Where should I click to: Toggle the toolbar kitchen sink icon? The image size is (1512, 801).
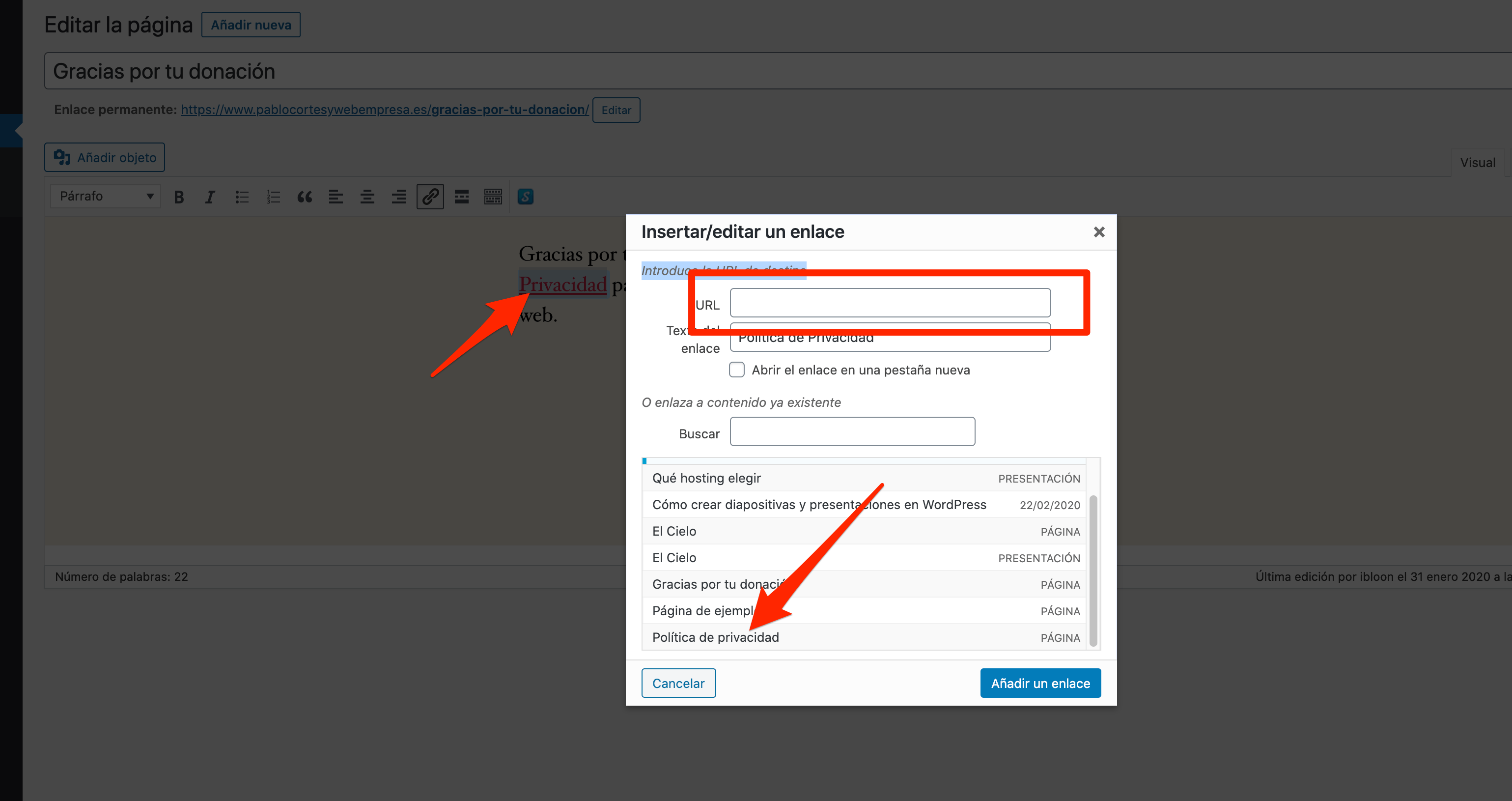493,197
